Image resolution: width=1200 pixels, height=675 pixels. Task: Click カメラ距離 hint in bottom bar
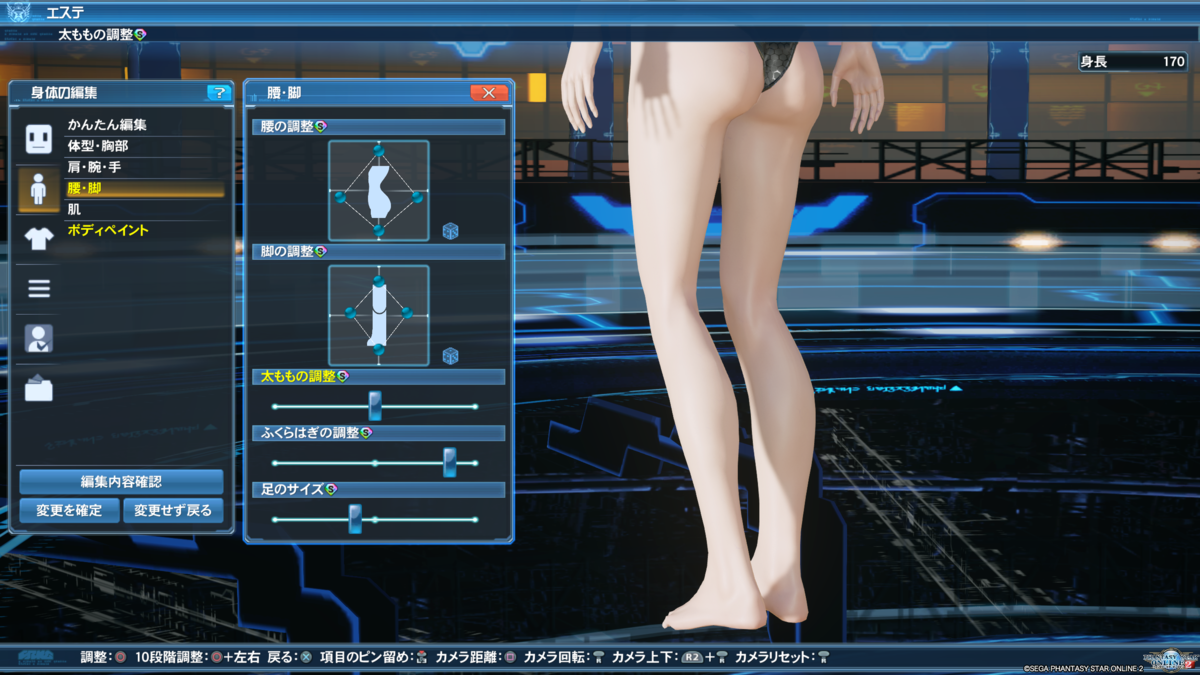[x=476, y=658]
